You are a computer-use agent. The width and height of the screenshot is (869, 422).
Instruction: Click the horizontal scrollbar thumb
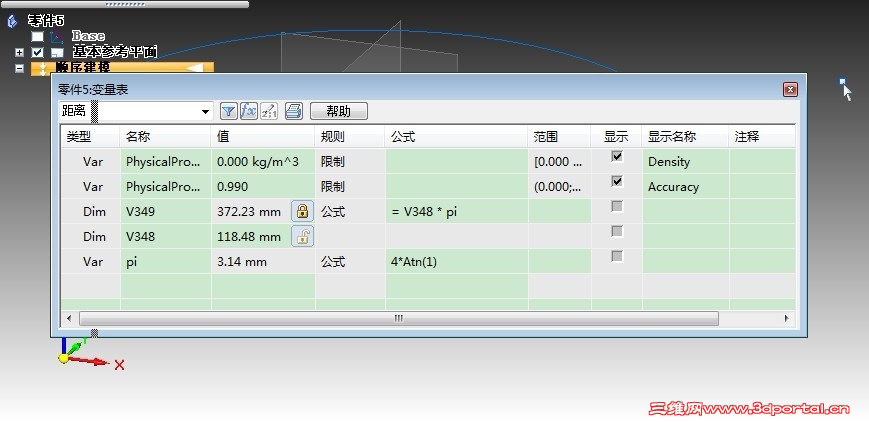(398, 318)
